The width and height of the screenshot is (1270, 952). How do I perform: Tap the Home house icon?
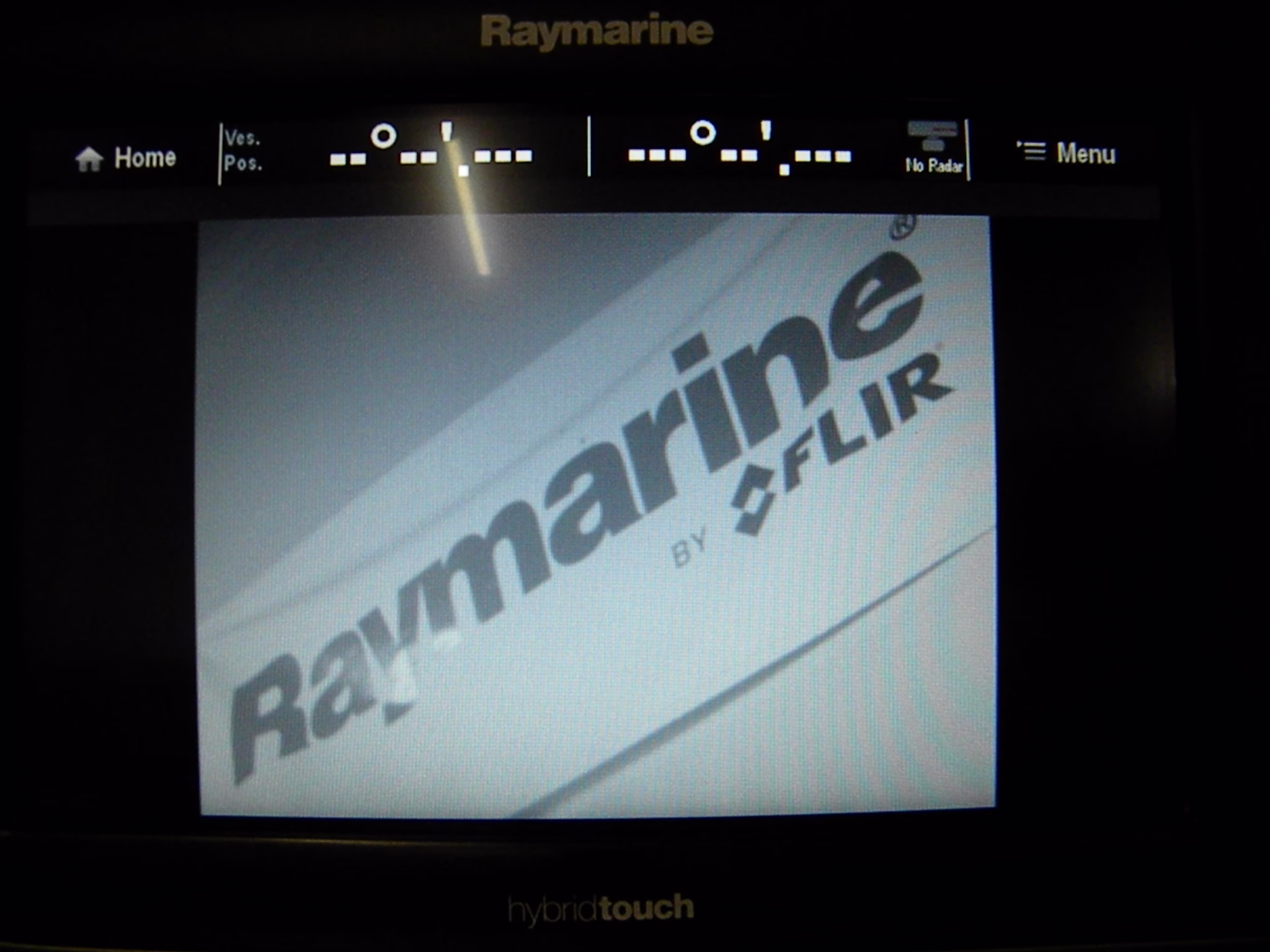tap(89, 159)
